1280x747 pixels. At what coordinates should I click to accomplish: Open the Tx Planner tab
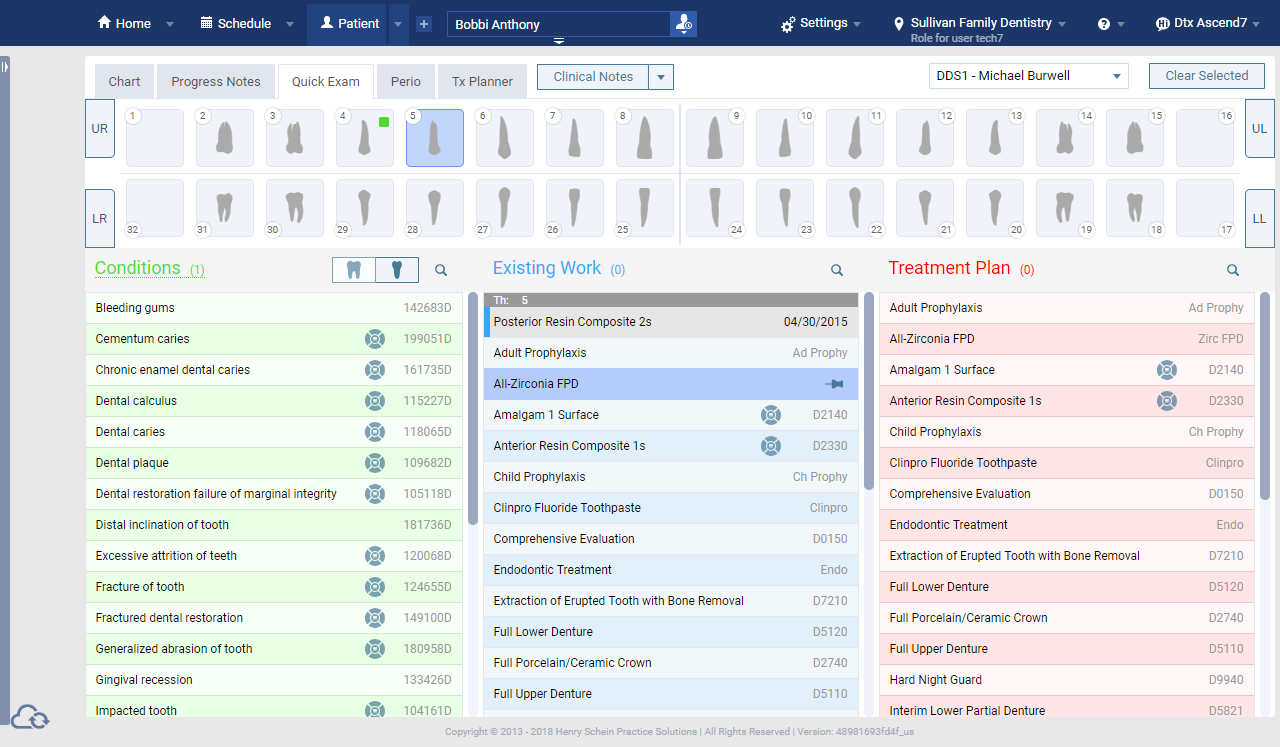(x=482, y=81)
